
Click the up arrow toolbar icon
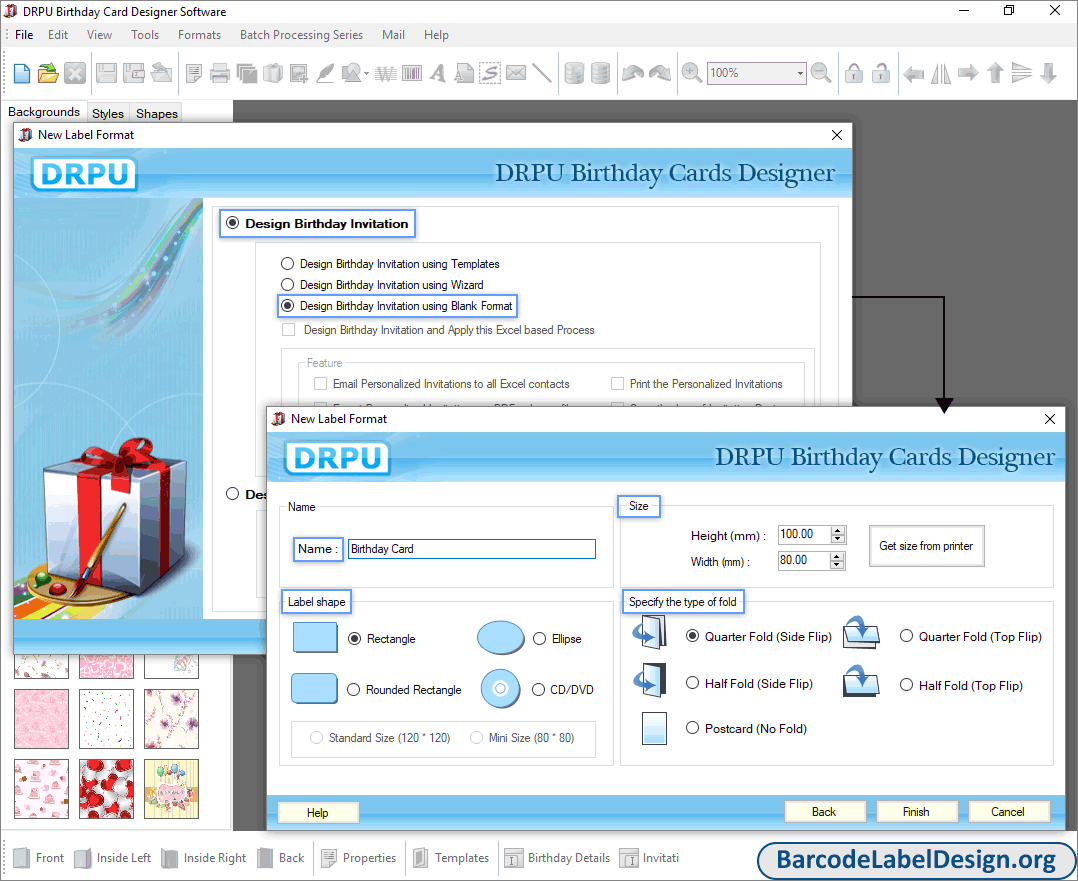tap(996, 73)
